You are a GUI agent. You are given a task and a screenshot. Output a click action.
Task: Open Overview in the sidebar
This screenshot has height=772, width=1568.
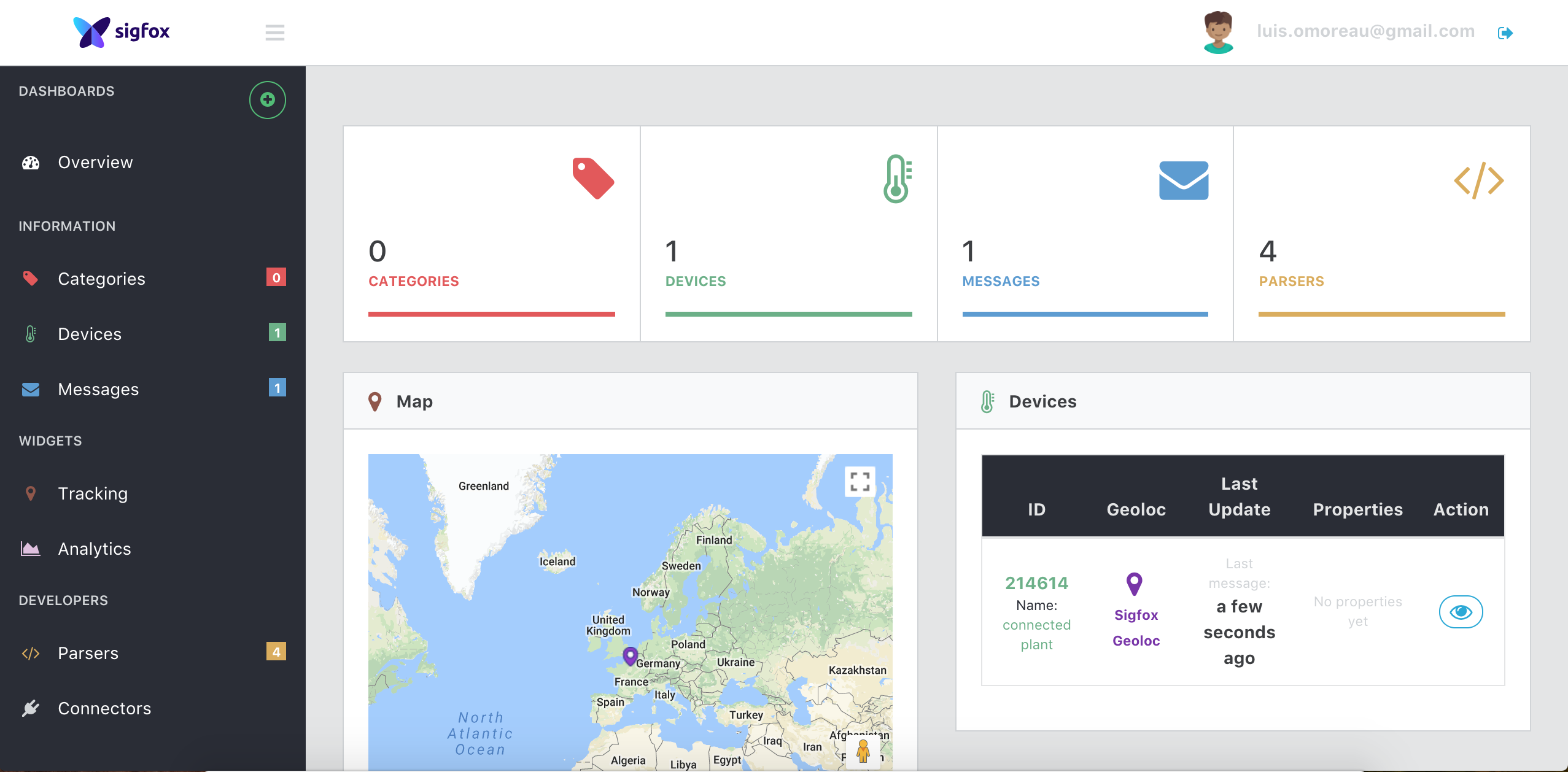[x=95, y=162]
